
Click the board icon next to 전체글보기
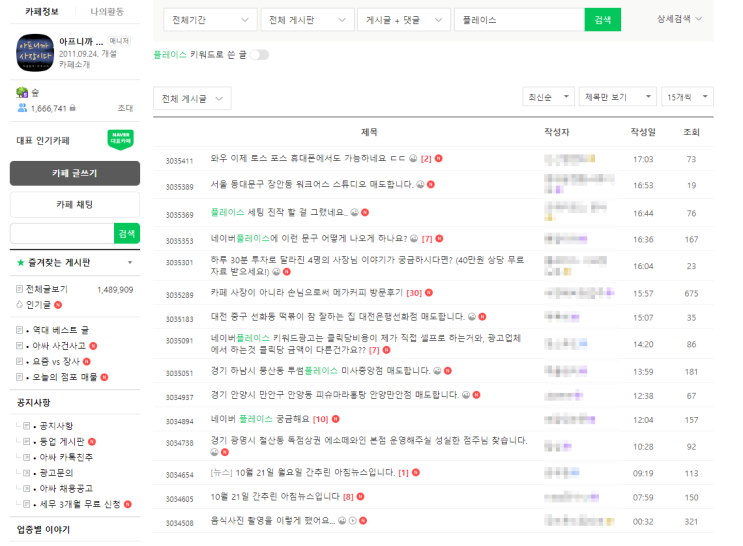click(x=19, y=289)
